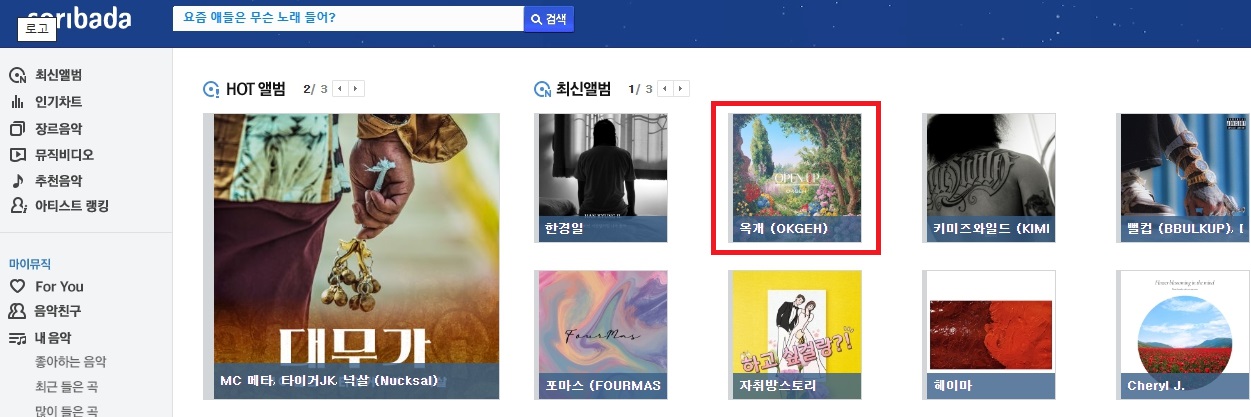Go to previous HOT 앨범 page arrow

click(x=340, y=89)
